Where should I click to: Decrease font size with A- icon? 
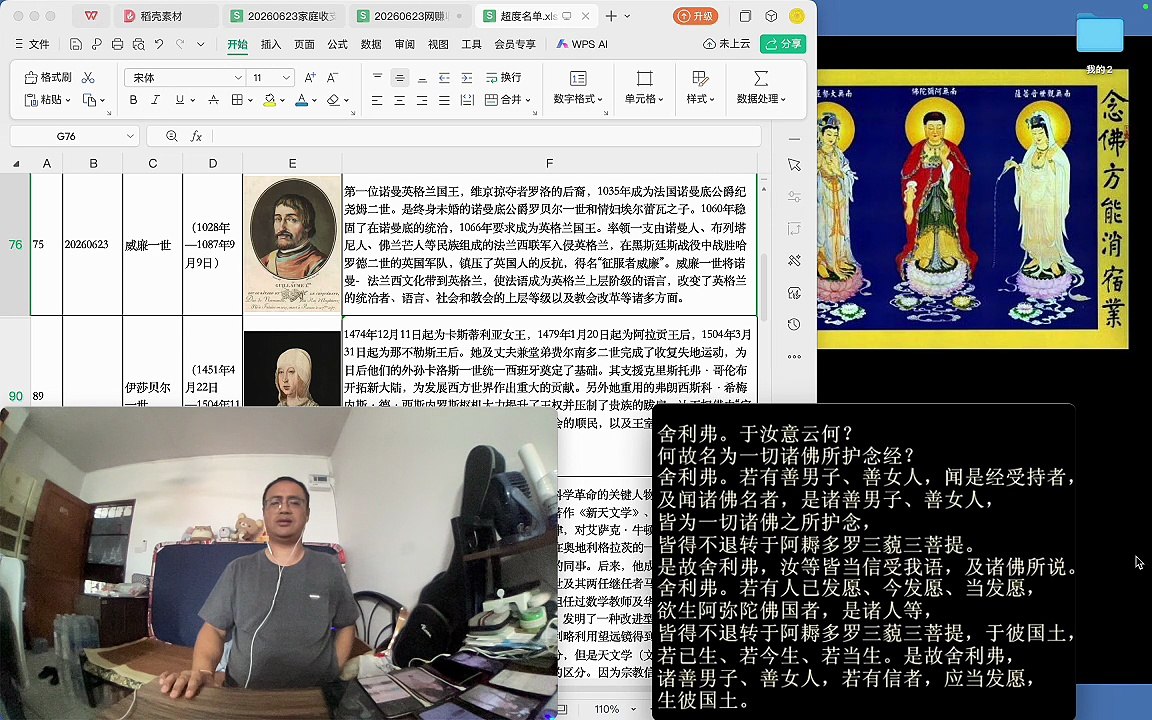[x=333, y=77]
